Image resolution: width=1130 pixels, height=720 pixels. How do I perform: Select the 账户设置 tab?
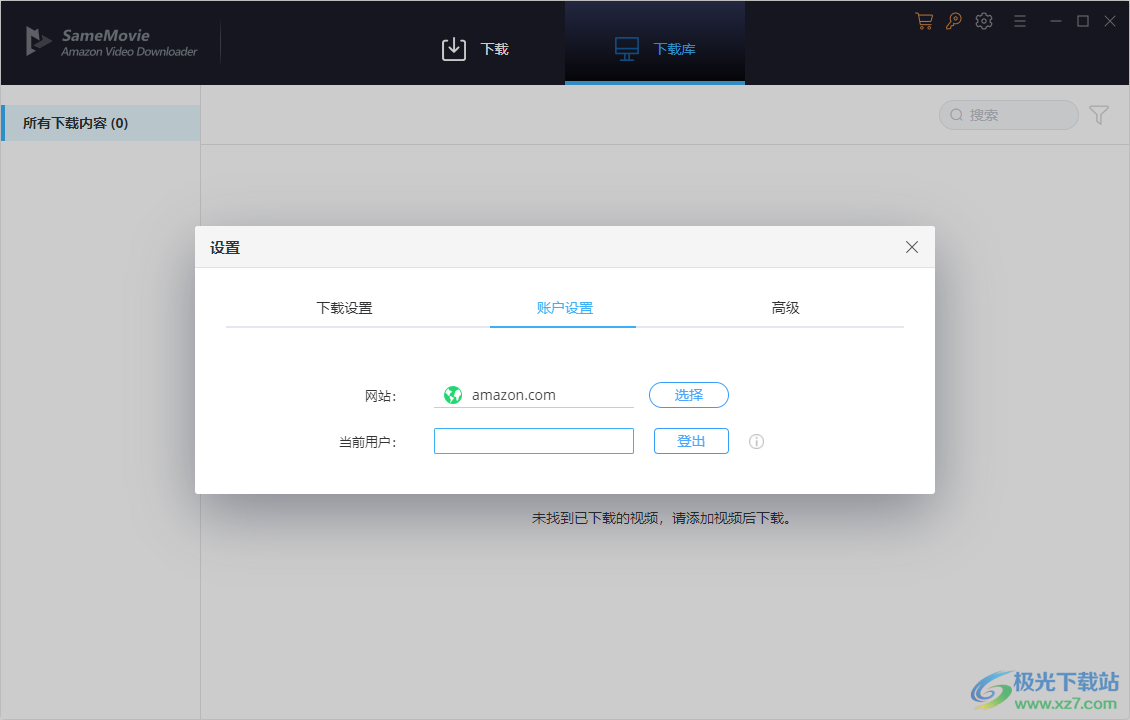click(564, 308)
